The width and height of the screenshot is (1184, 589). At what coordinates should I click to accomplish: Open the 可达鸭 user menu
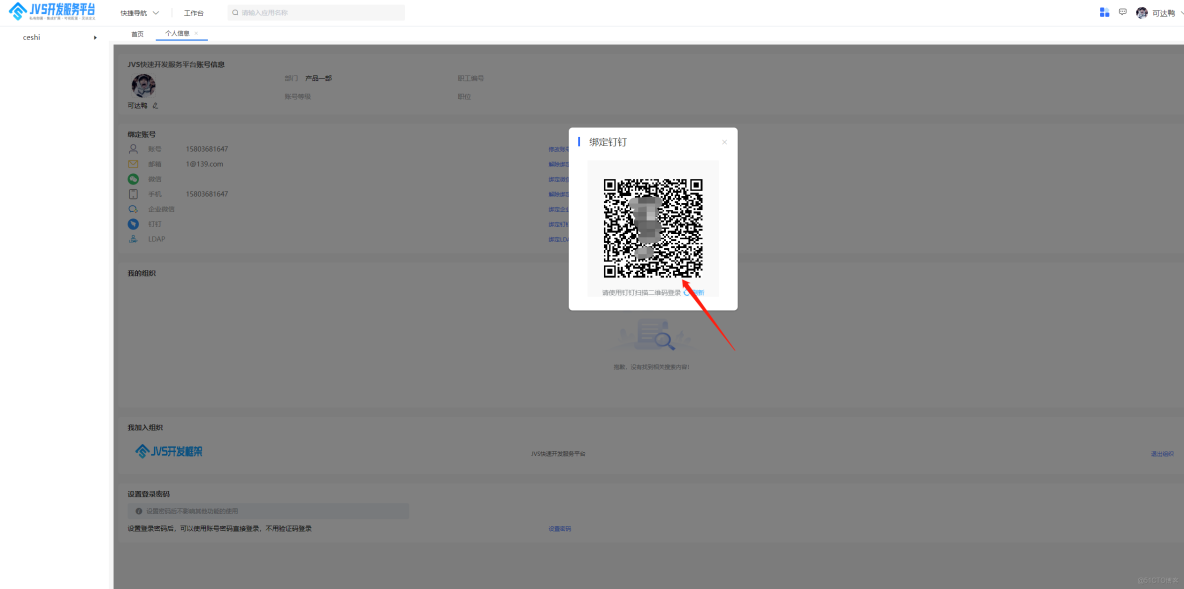[x=1164, y=14]
